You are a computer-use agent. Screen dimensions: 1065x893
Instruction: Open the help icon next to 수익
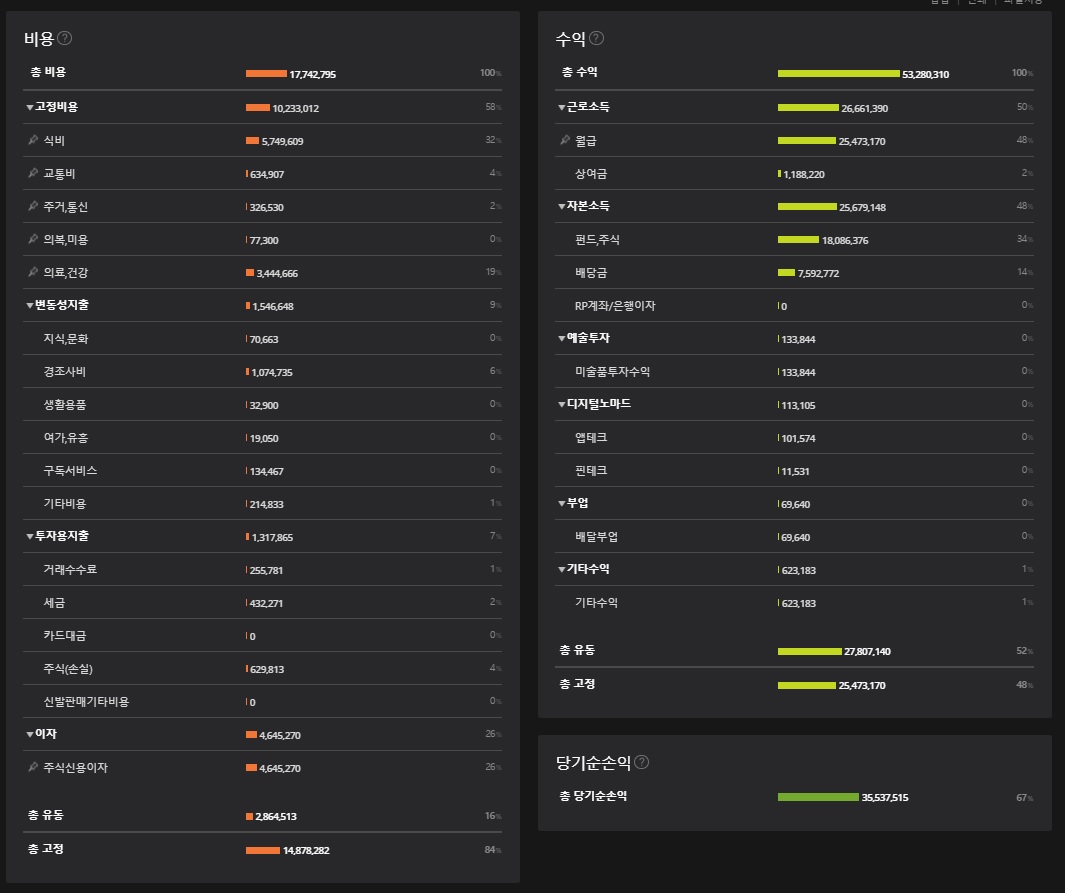(x=596, y=38)
